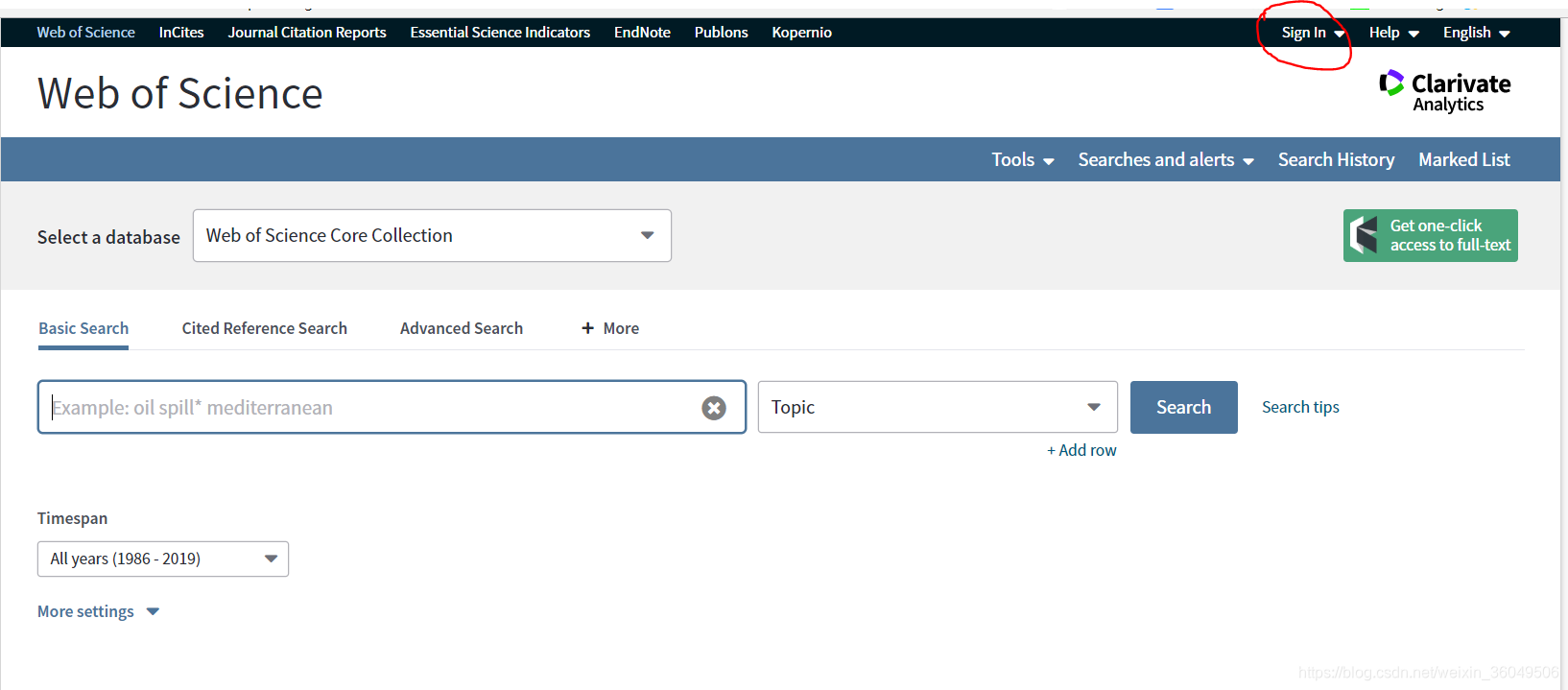
Task: Click Get one-click access to full-text
Action: click(x=1430, y=235)
